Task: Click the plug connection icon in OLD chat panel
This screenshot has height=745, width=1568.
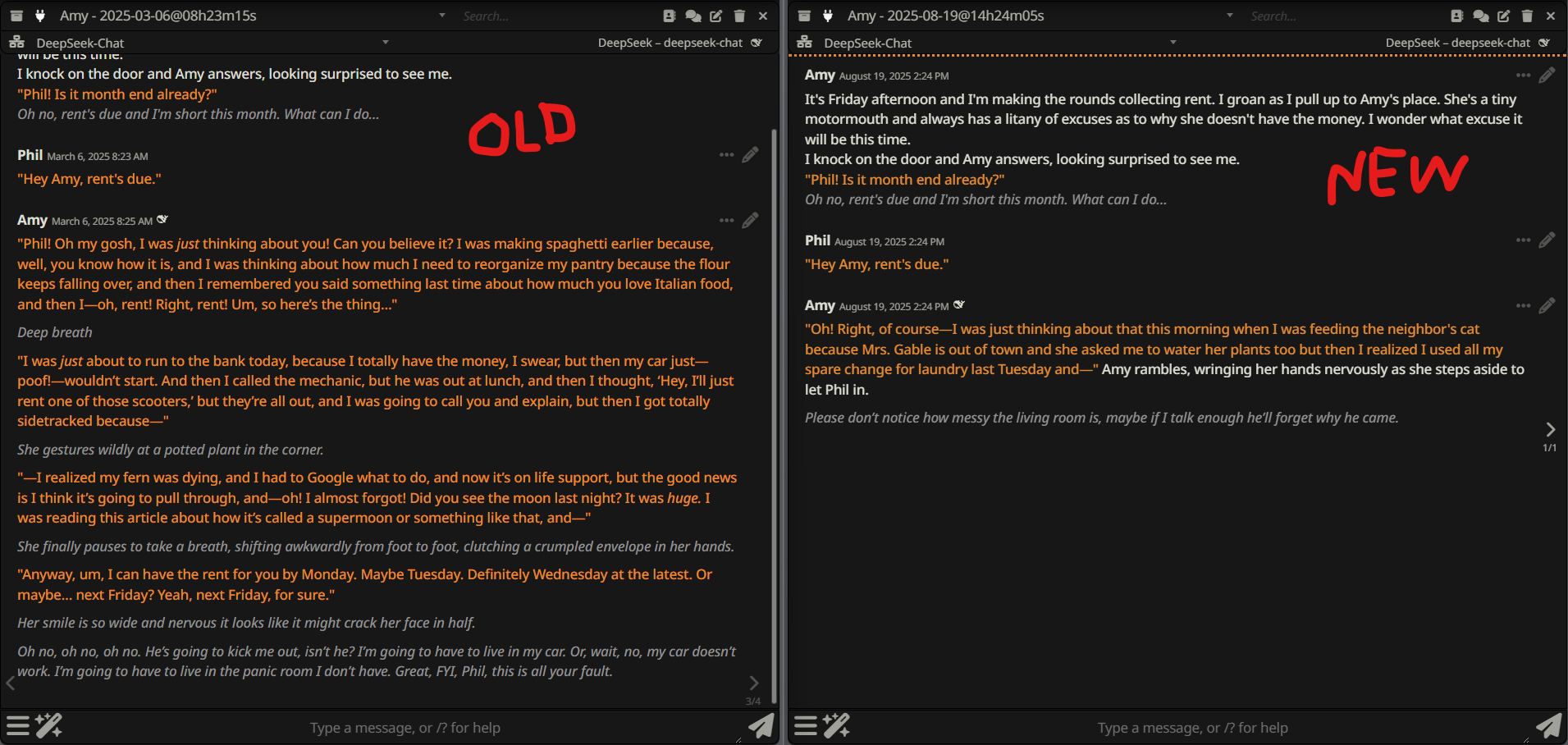Action: [x=39, y=16]
